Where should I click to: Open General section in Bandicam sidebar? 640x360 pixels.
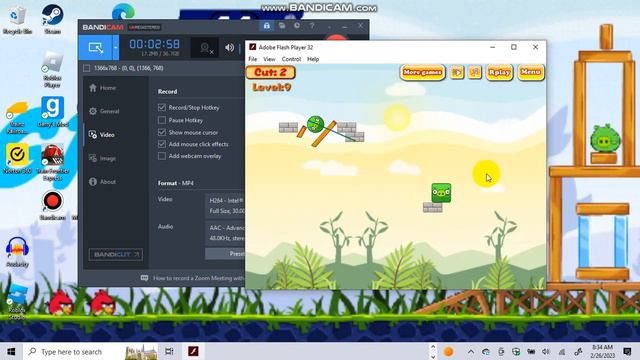click(104, 111)
